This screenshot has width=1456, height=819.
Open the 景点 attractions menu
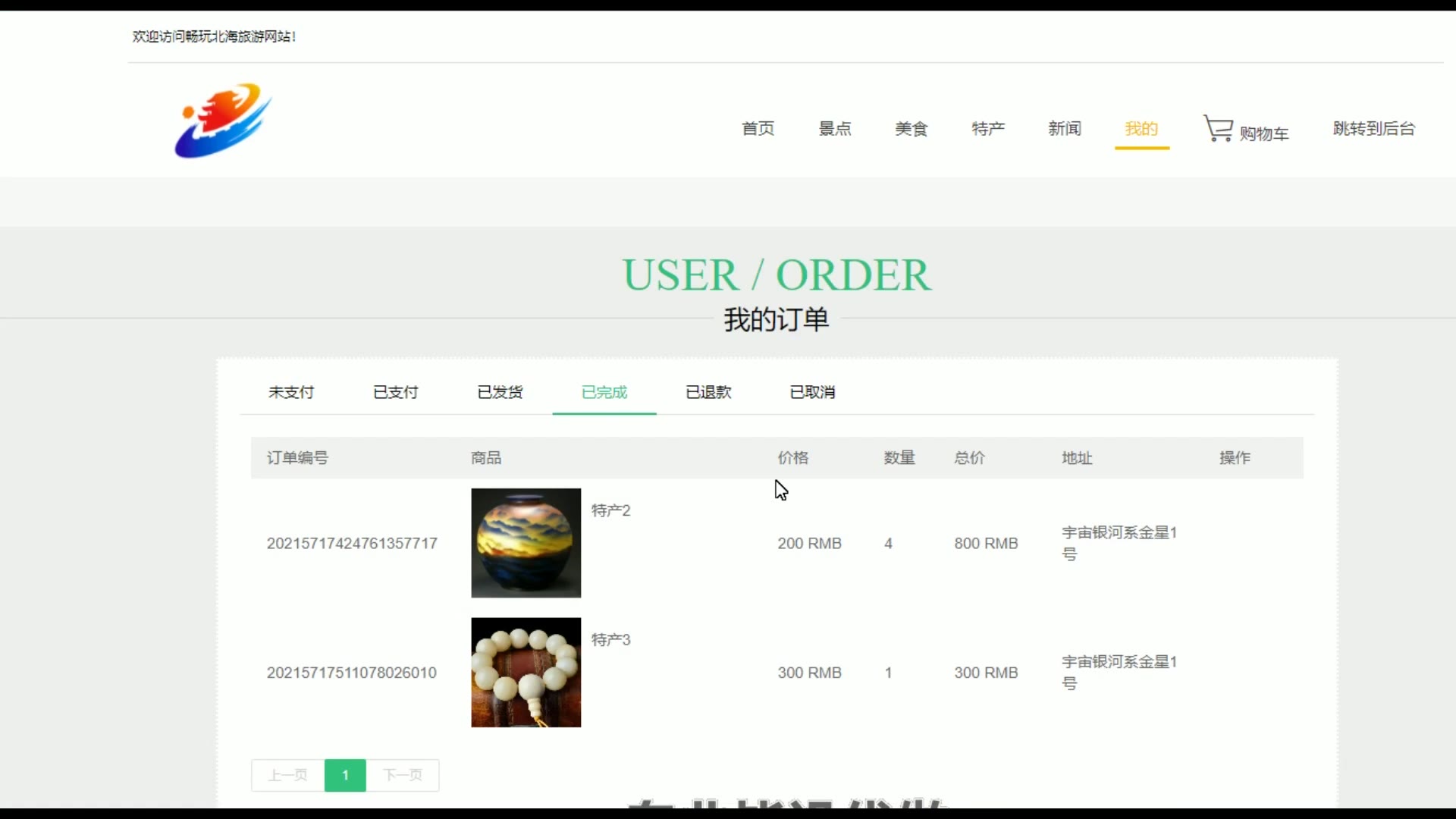tap(834, 129)
